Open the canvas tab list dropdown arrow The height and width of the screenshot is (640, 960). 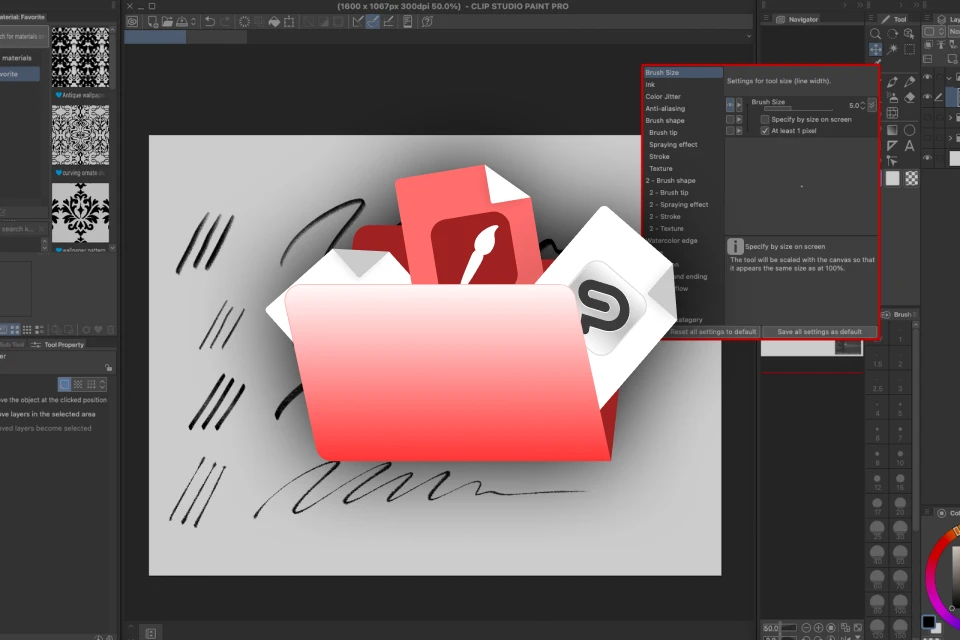tap(748, 36)
